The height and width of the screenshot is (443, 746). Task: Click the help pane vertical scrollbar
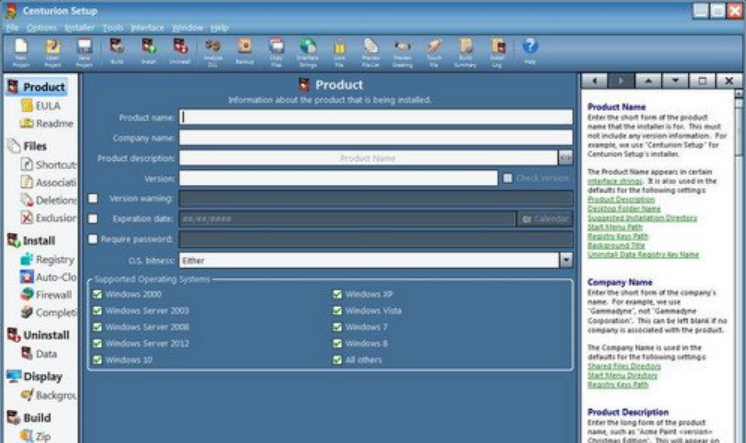point(738,266)
